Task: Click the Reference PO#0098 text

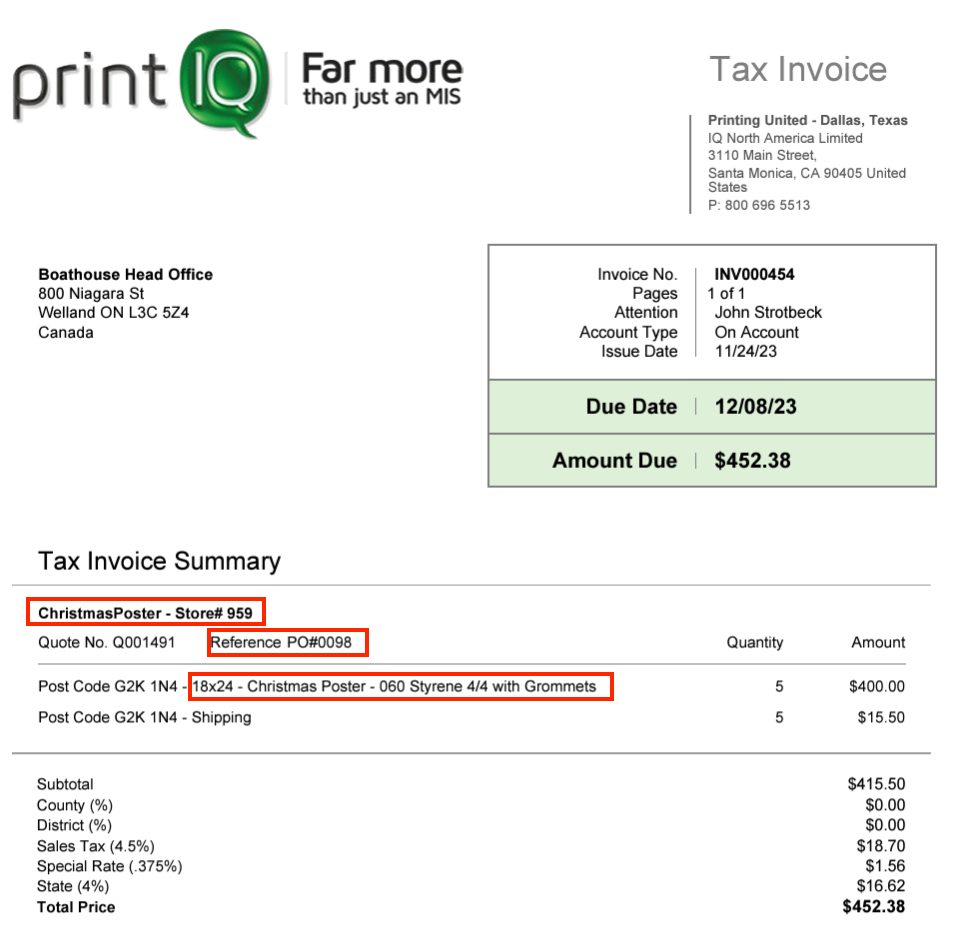Action: 287,642
